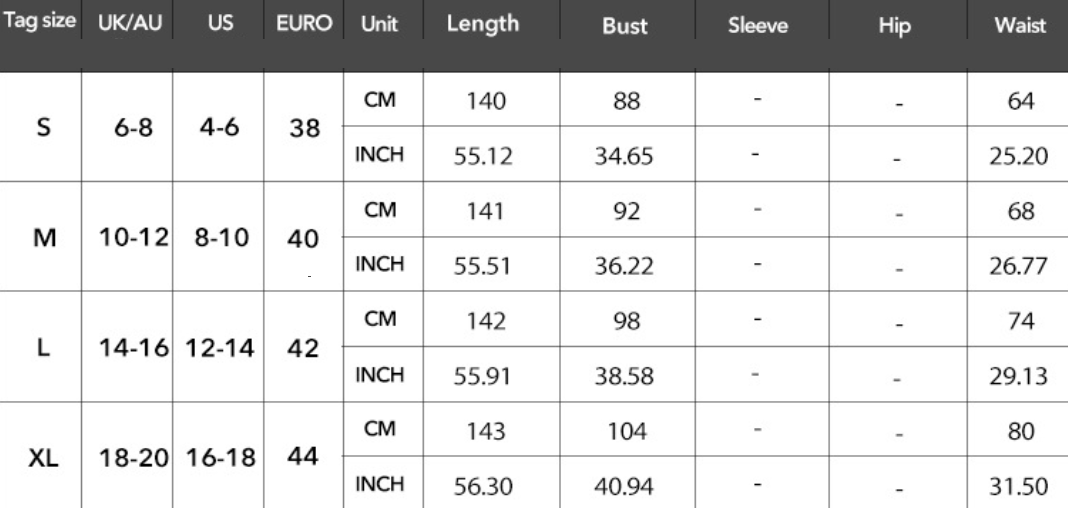Select the EURO size 44 cell
Screen dimensions: 1068x508
(302, 457)
